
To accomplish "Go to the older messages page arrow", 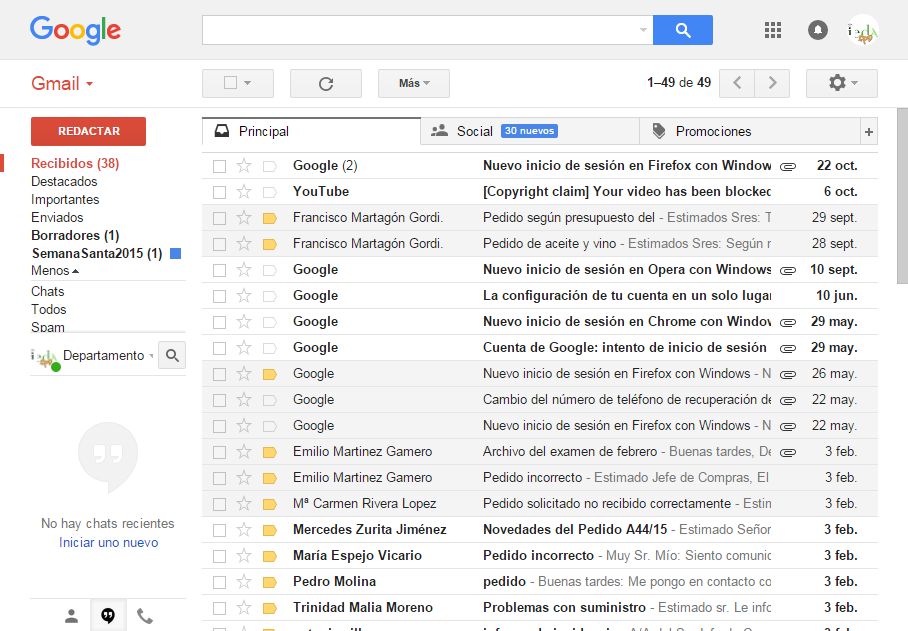I will (x=772, y=83).
